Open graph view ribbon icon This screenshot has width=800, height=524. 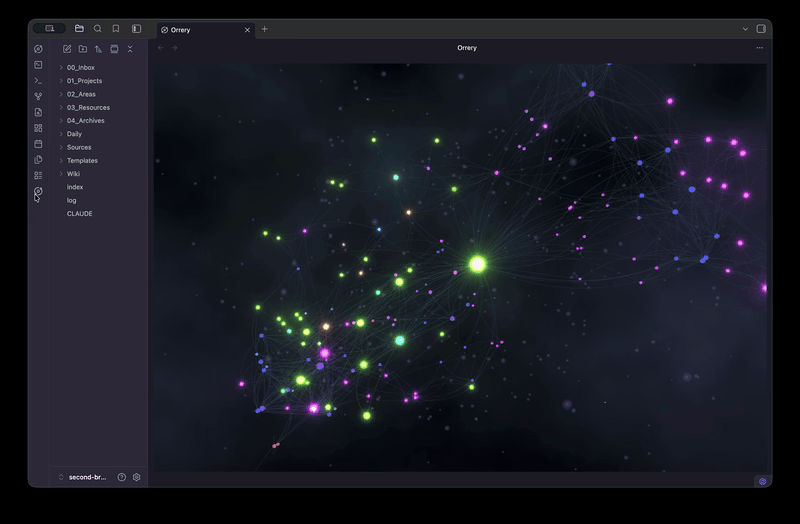[38, 96]
